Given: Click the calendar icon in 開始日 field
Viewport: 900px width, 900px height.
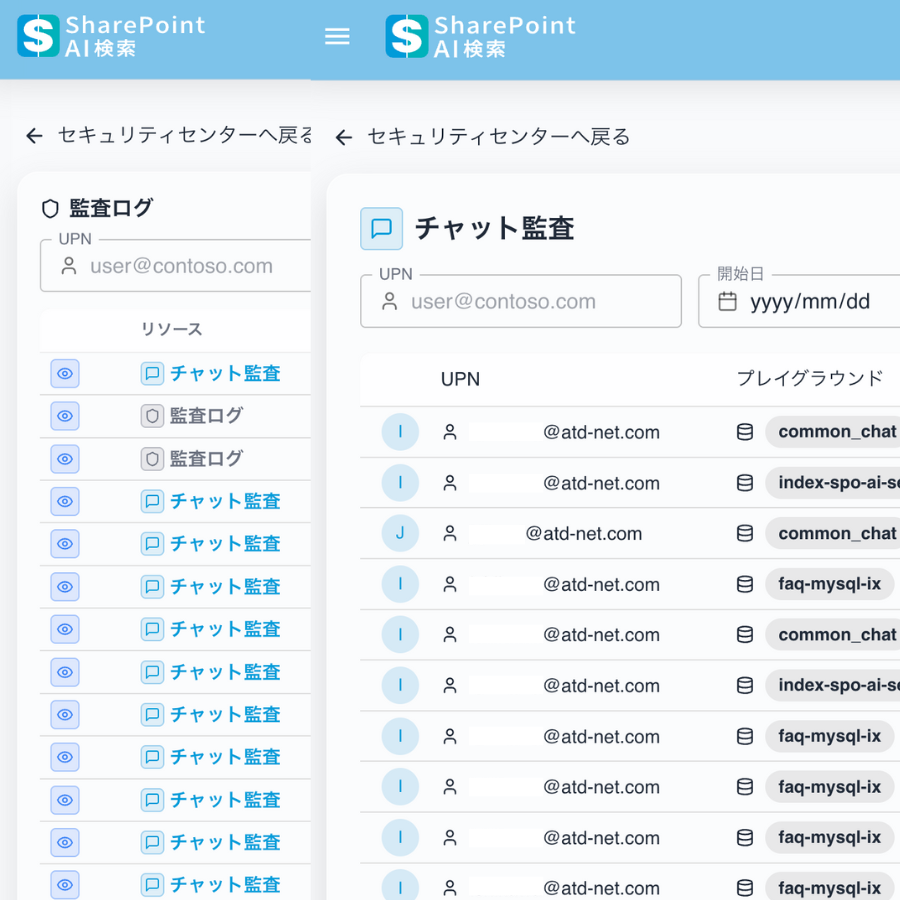Looking at the screenshot, I should 728,301.
